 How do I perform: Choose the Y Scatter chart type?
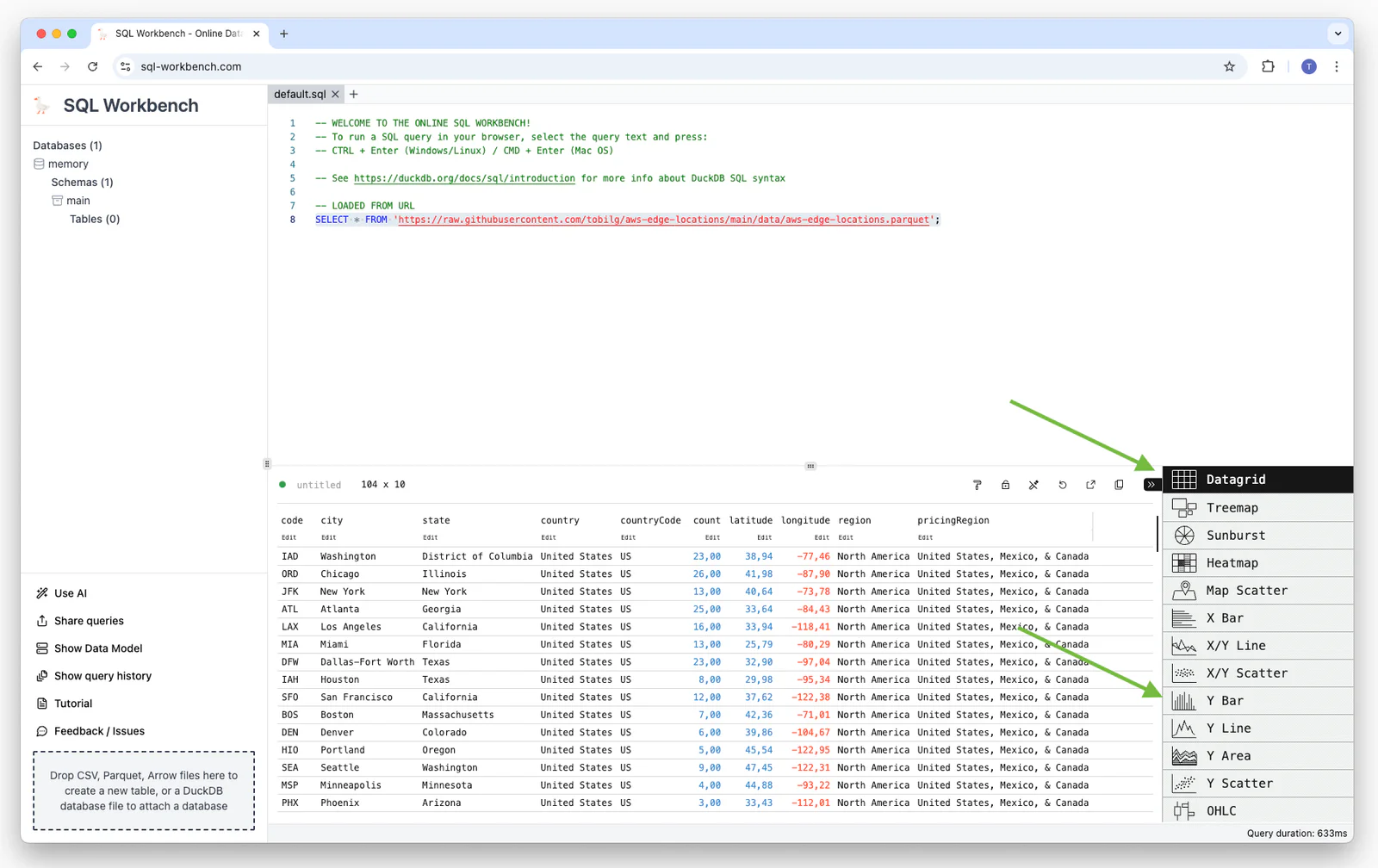[x=1258, y=784]
